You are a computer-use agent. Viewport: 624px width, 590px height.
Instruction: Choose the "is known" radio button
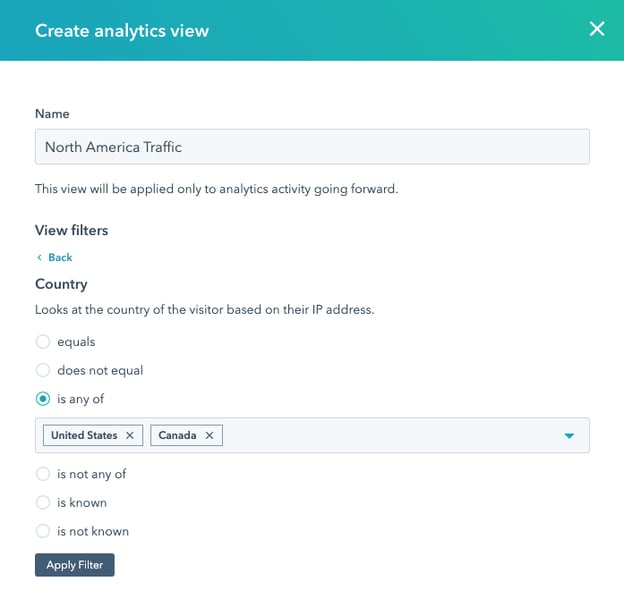coord(43,502)
